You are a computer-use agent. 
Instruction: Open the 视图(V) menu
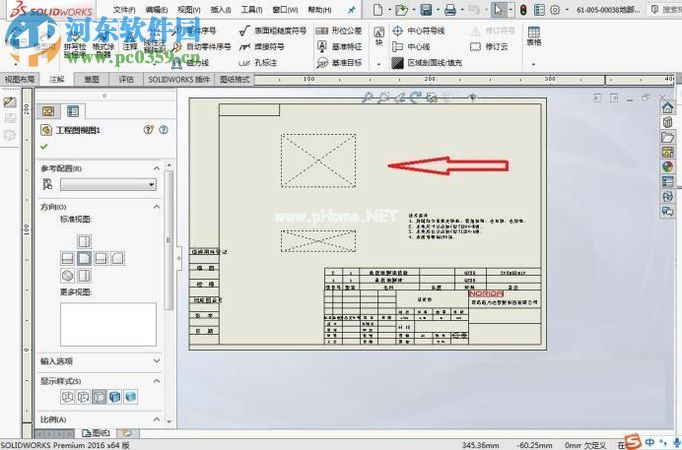click(x=189, y=10)
